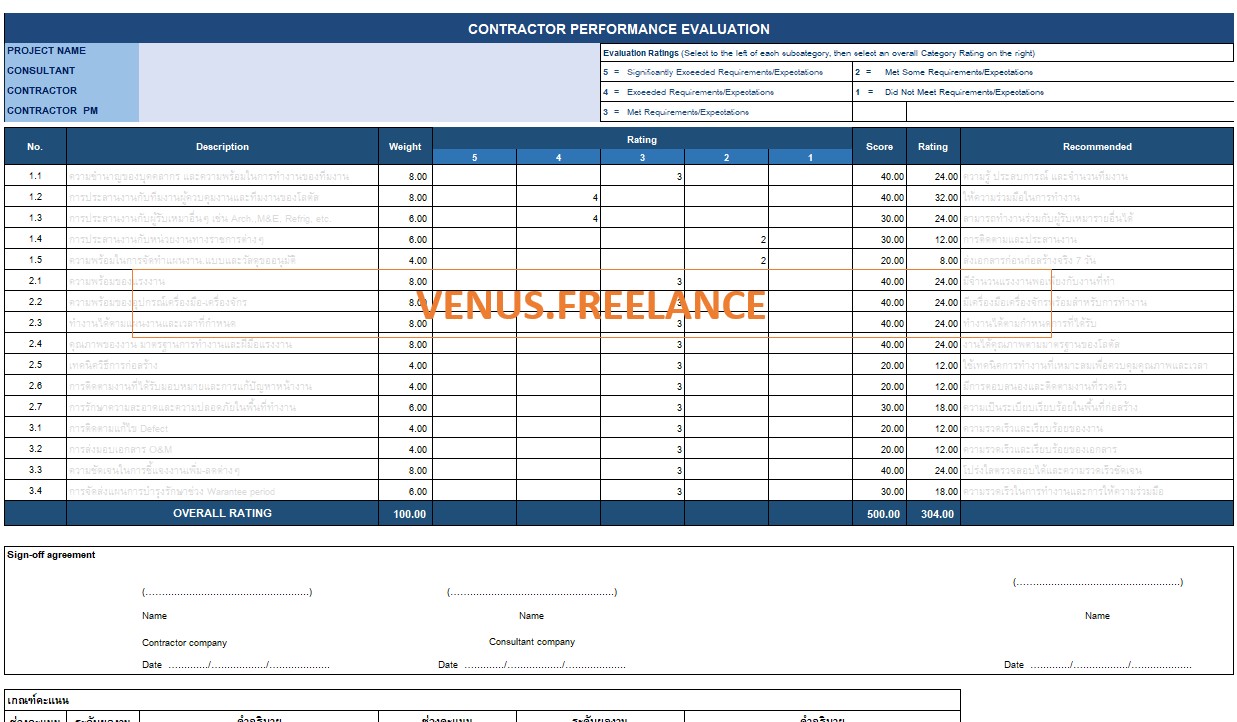
Task: Click the rating 5 column header
Action: 474,157
